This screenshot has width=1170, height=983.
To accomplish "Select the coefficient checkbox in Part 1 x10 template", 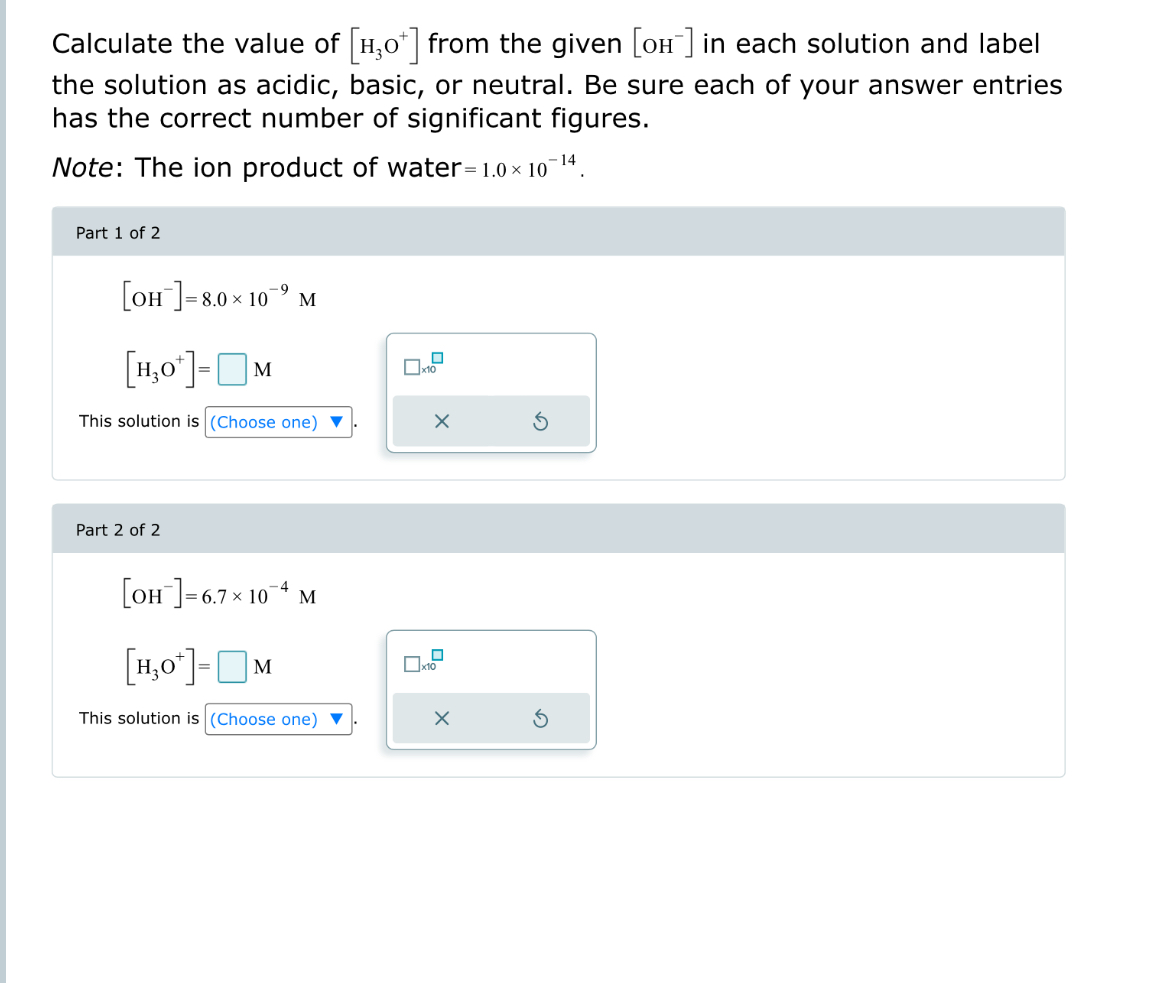I will (412, 368).
